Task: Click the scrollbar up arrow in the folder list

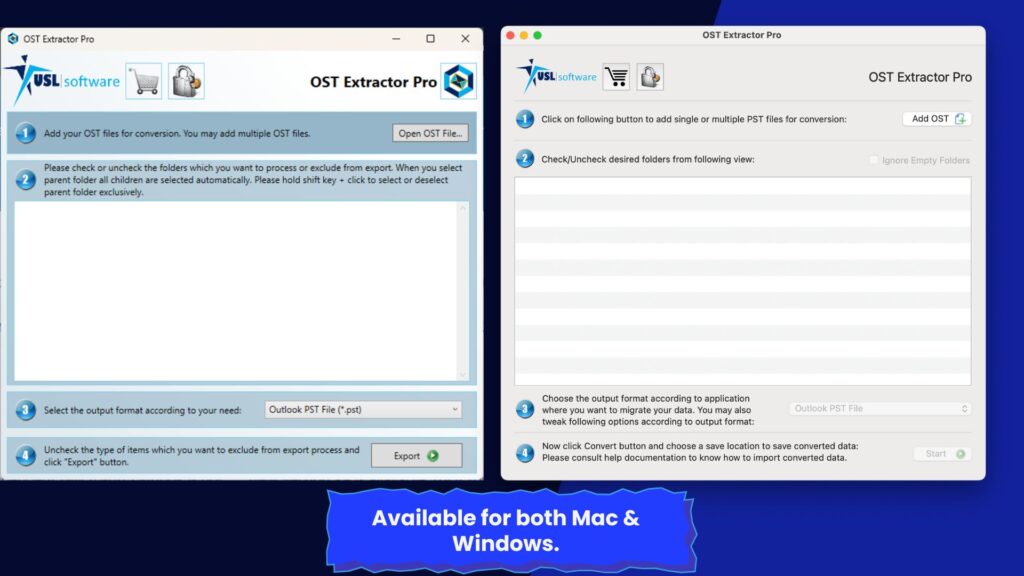Action: point(463,209)
